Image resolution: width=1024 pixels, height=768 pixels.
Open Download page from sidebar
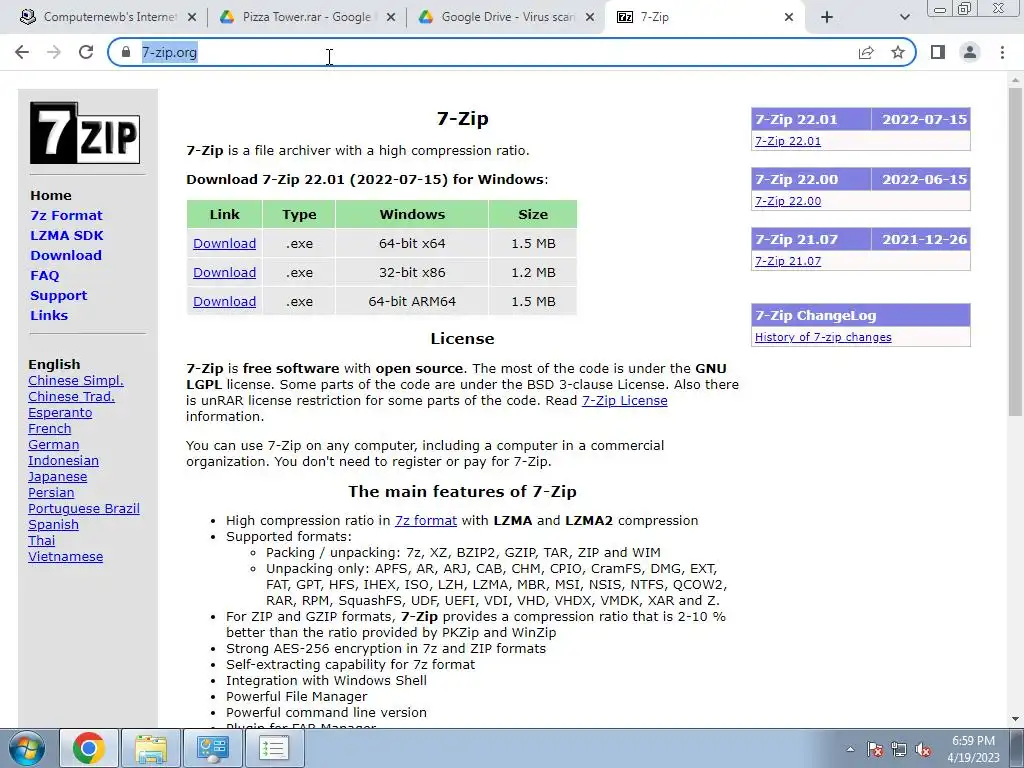[66, 255]
